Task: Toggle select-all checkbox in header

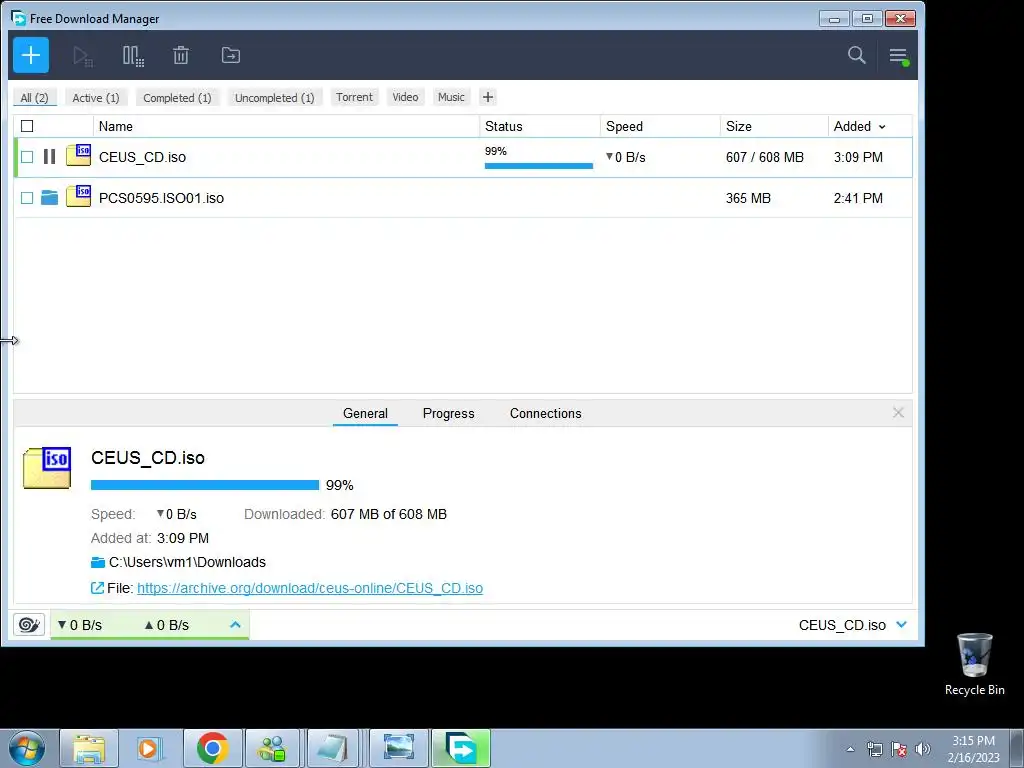Action: 27,126
